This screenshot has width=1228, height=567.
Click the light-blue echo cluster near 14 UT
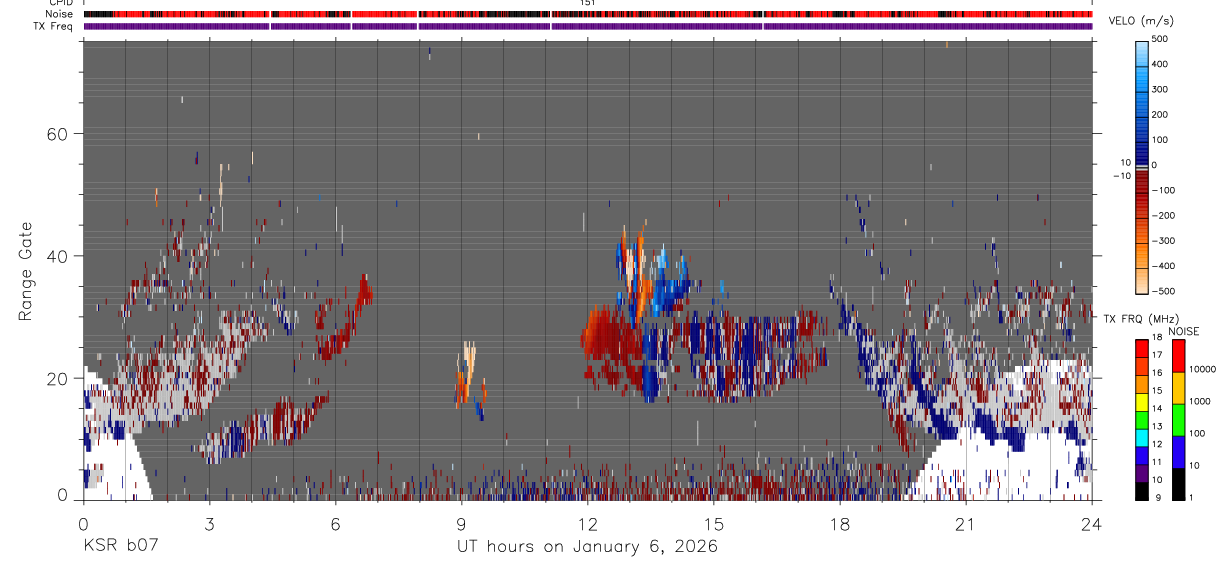(x=668, y=283)
